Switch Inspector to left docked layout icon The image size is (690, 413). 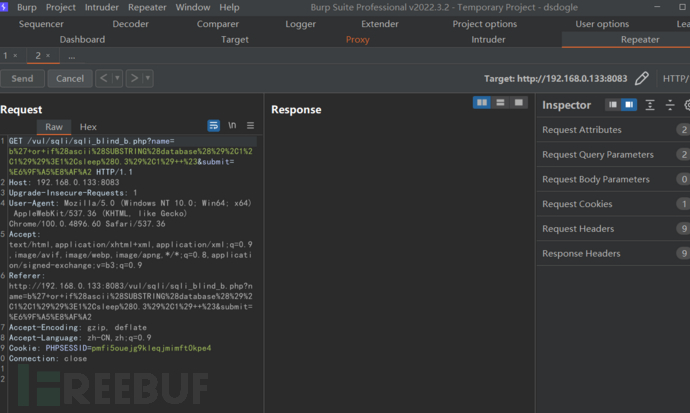point(613,105)
